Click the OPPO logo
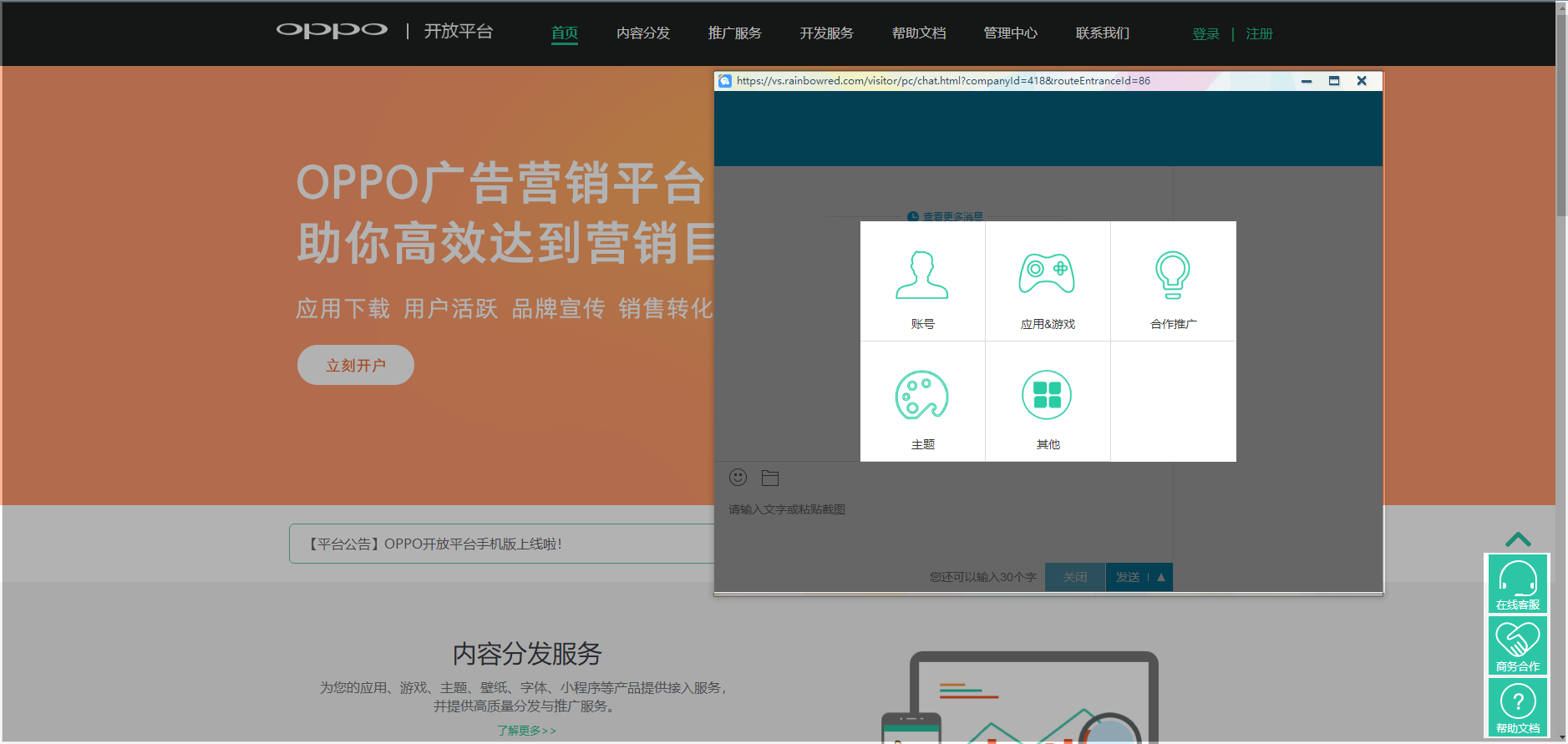 click(x=332, y=31)
